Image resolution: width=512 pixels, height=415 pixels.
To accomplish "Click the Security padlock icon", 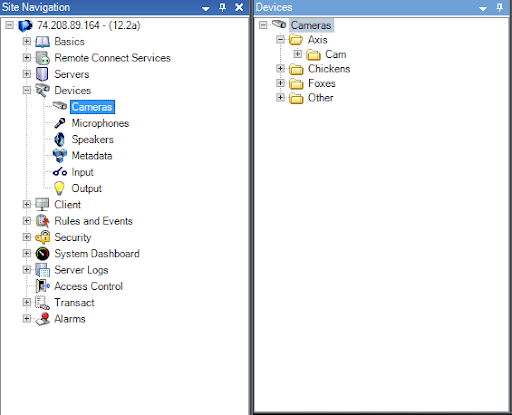I will click(x=42, y=237).
